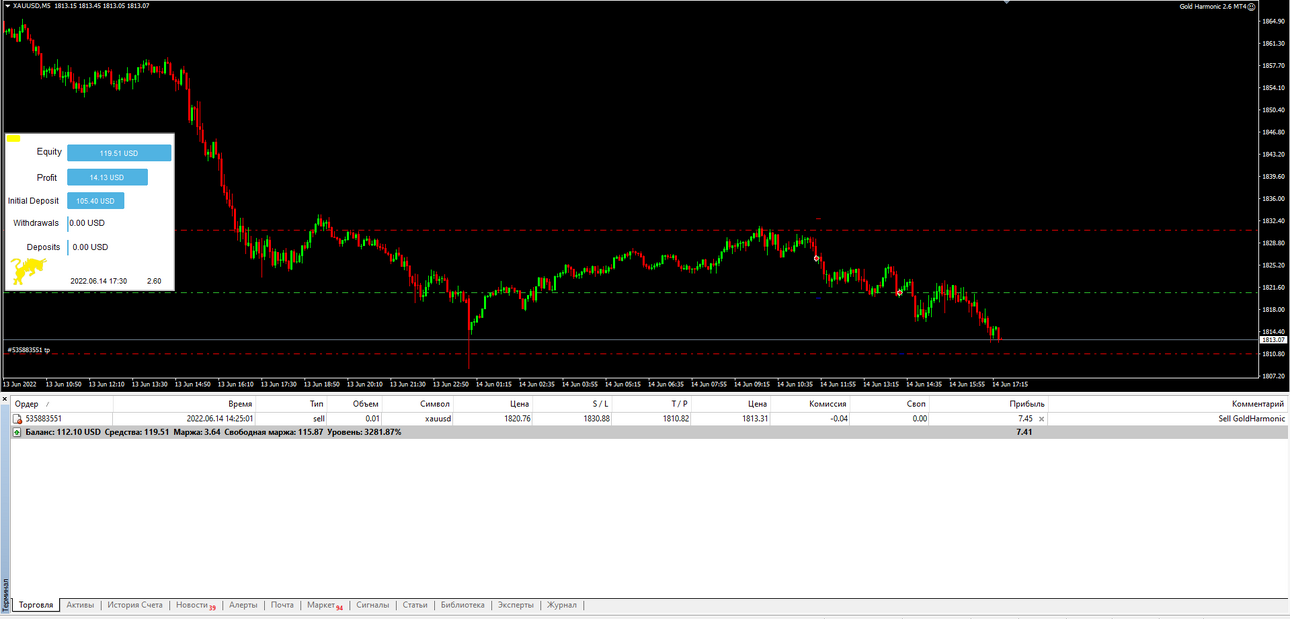Click the xauusd symbol cell
1290x619 pixels.
437,419
